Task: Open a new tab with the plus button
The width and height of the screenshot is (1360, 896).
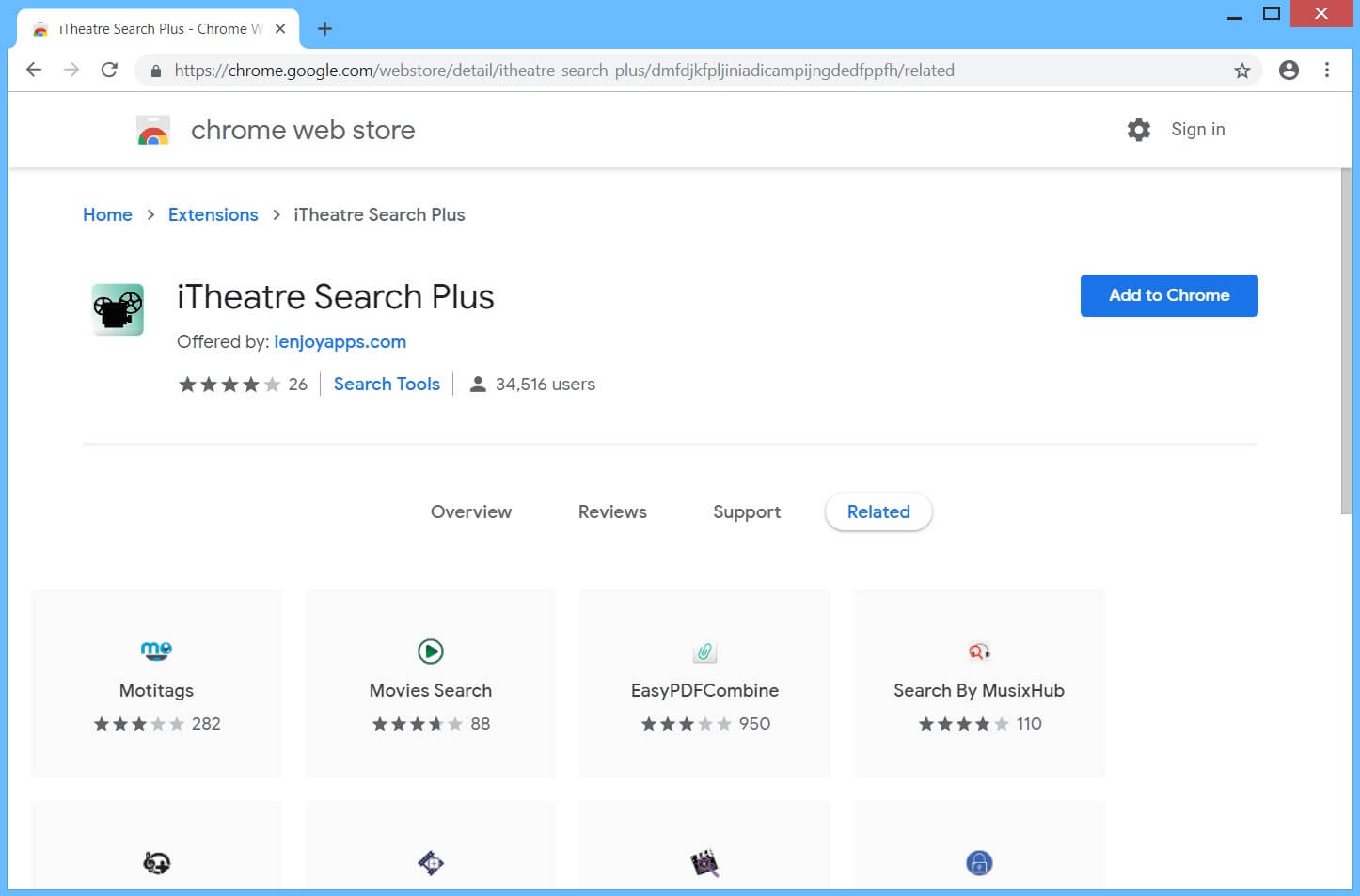Action: coord(324,28)
